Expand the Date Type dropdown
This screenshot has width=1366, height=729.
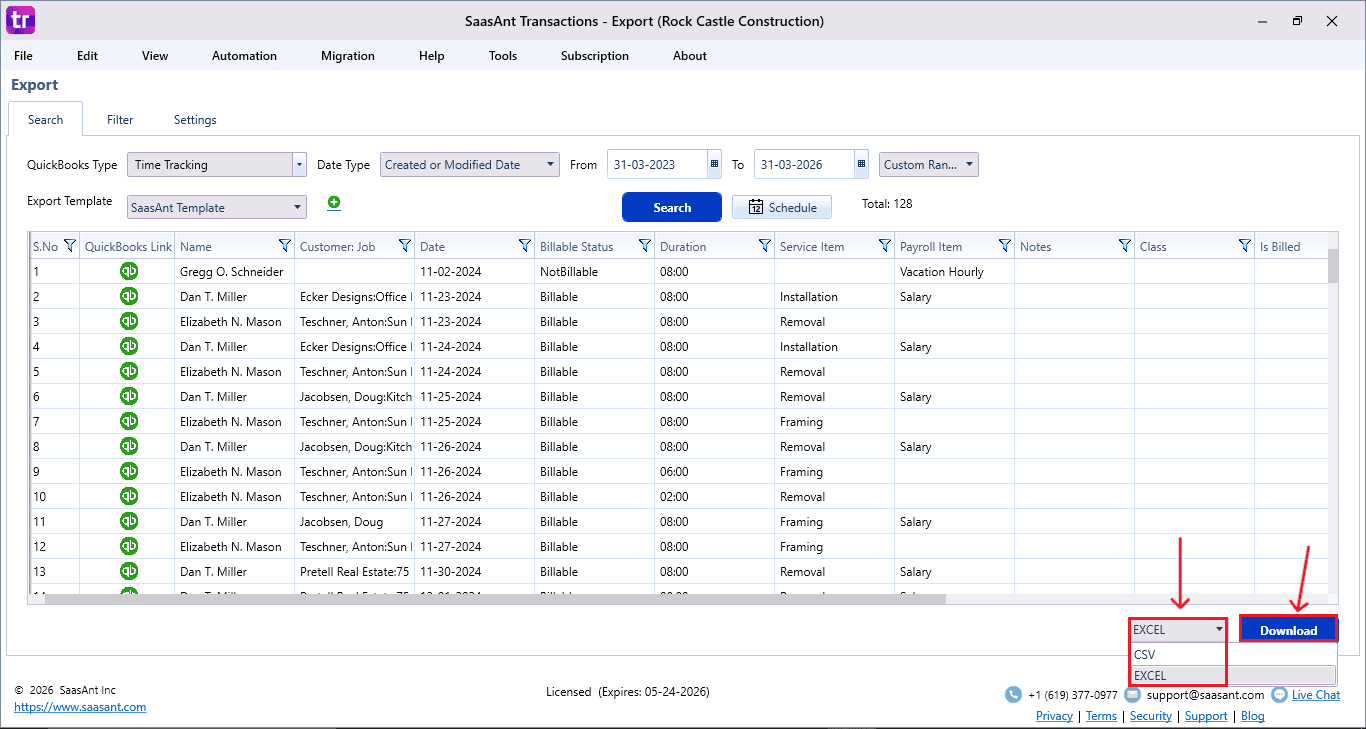tap(551, 165)
